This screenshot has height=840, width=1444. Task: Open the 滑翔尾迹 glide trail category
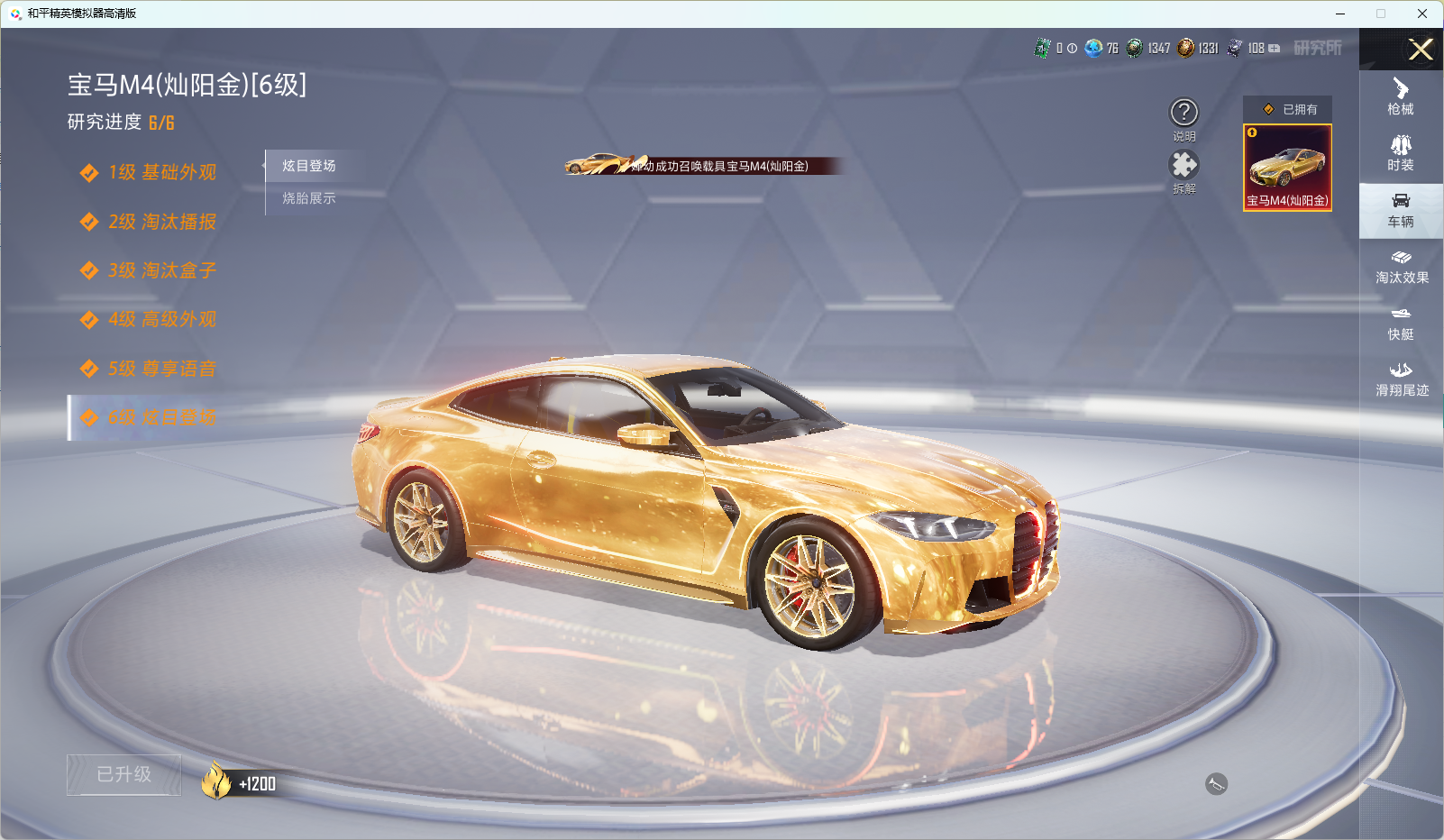(x=1401, y=379)
